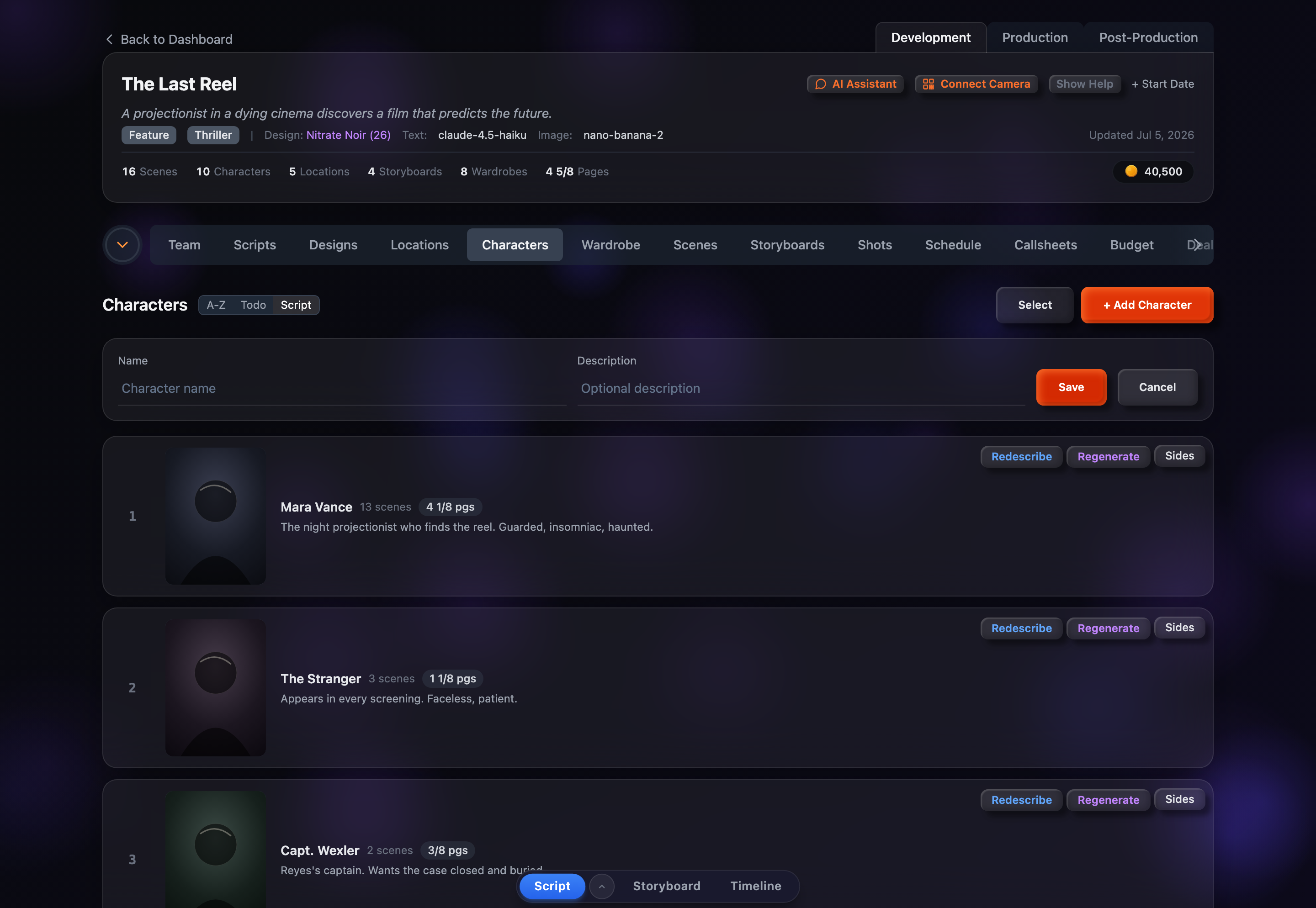Open the Budget tab
1316x908 pixels.
tap(1131, 245)
